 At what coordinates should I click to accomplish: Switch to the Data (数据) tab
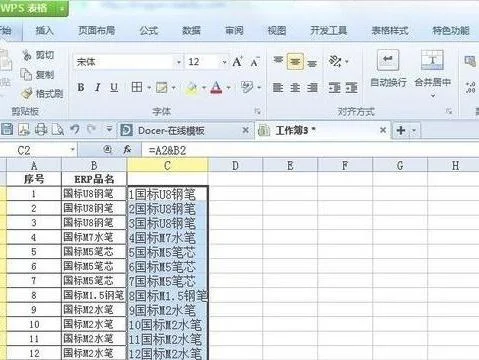pos(191,31)
